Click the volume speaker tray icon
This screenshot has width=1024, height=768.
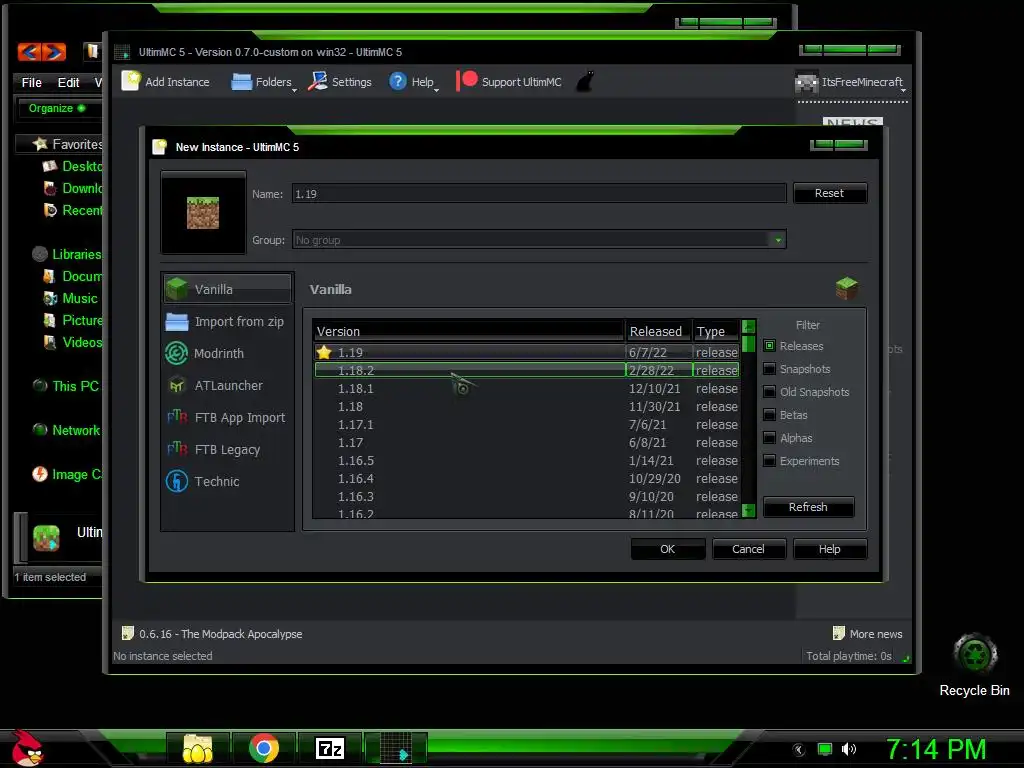coord(849,749)
